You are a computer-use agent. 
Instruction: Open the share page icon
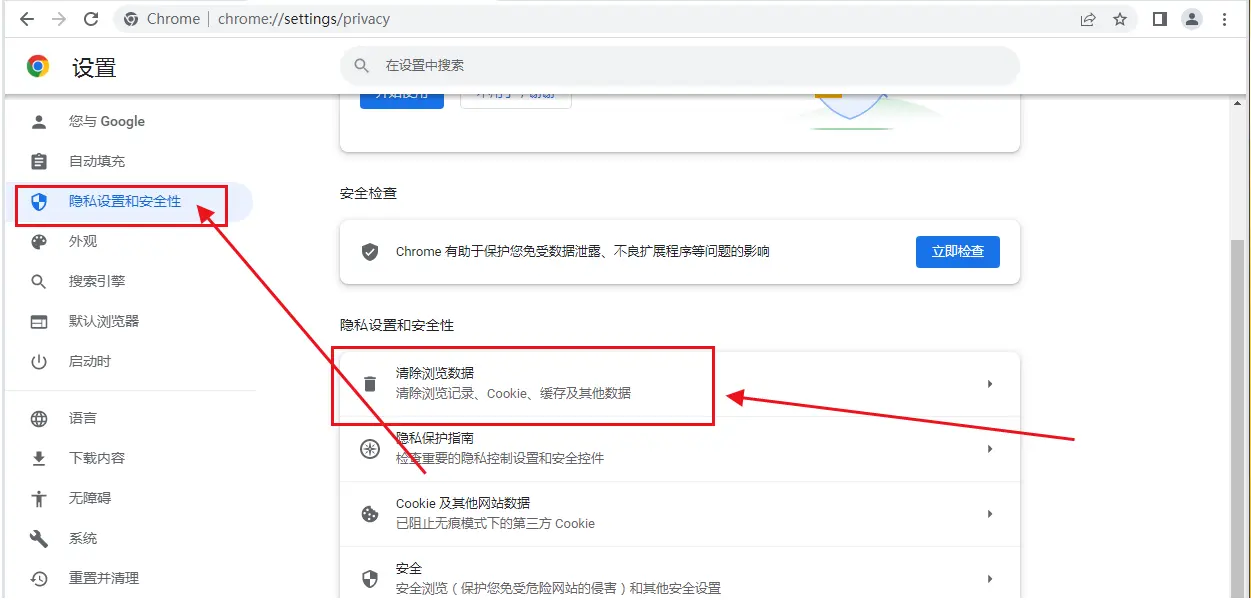point(1088,19)
